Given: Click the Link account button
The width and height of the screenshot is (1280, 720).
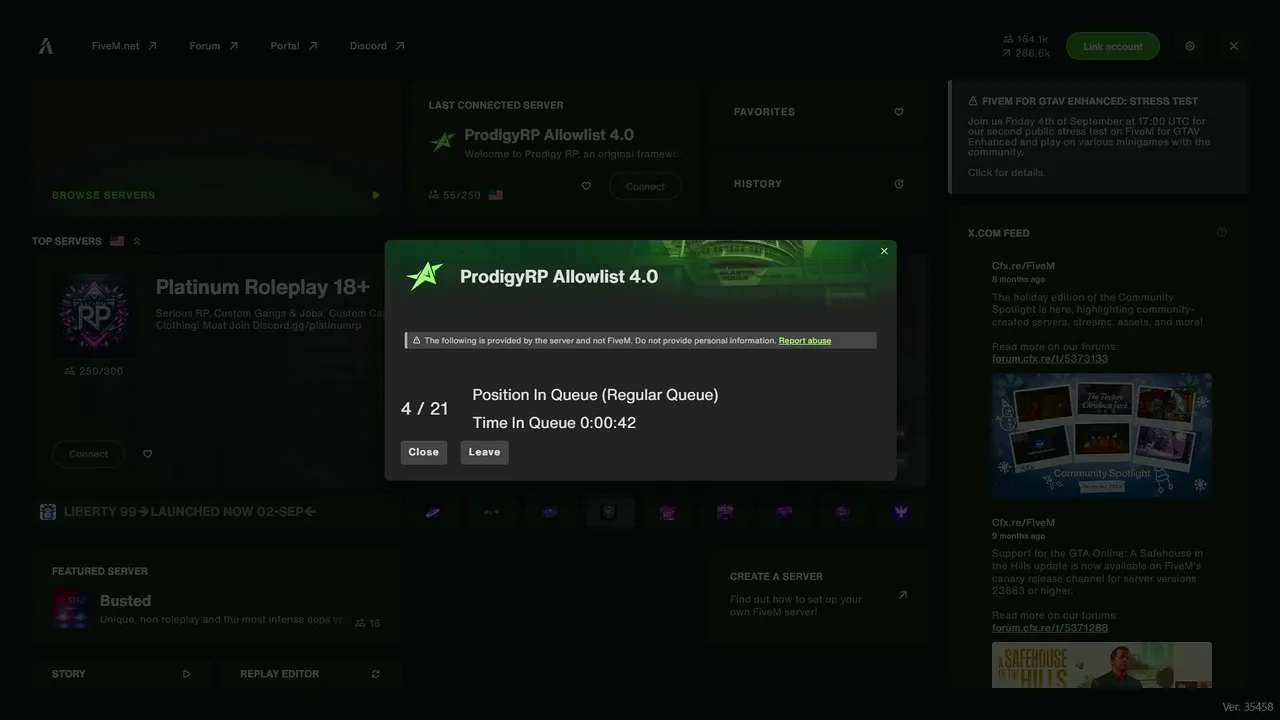Looking at the screenshot, I should (x=1113, y=46).
